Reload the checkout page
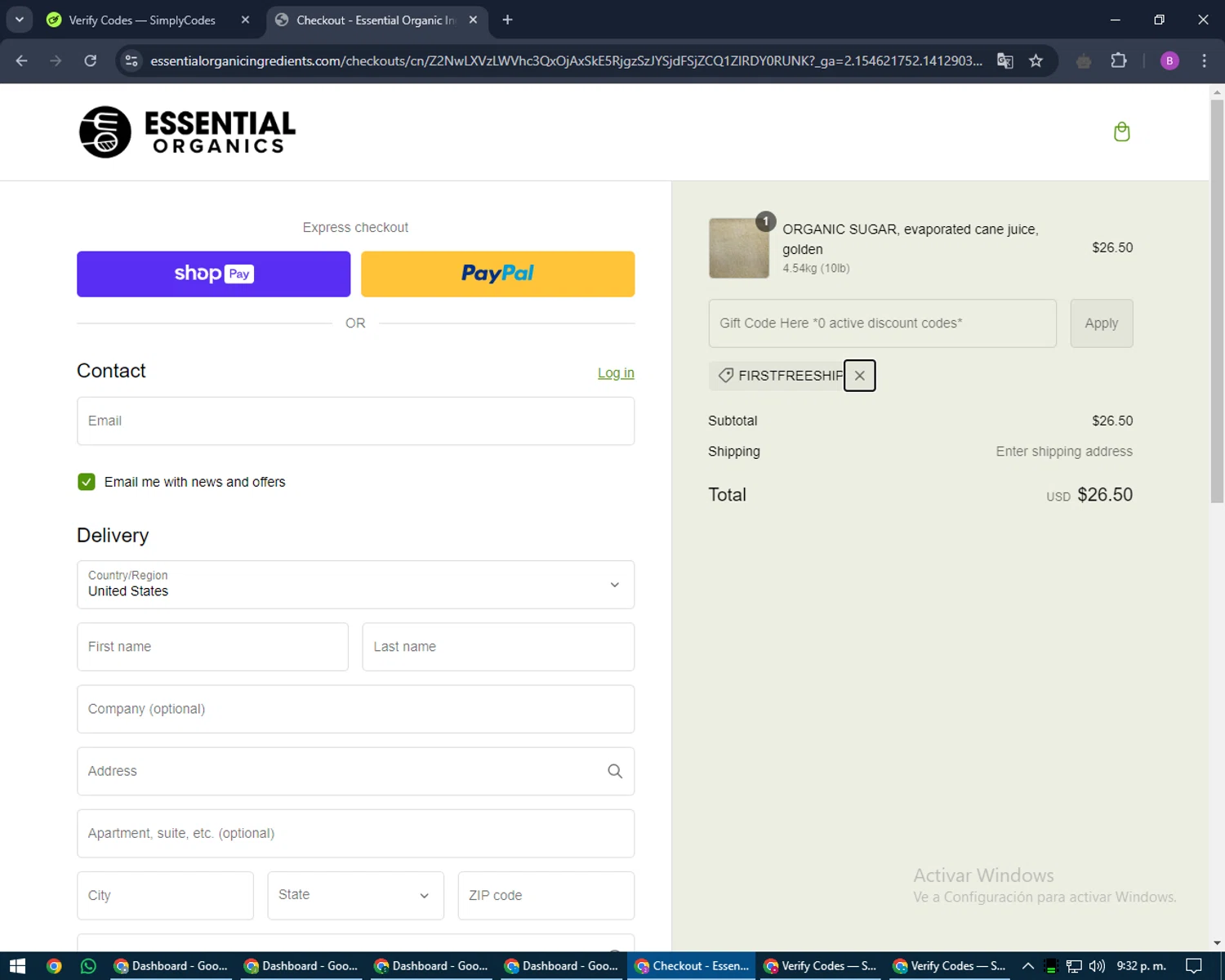Screen dimensions: 1225x980 pyautogui.click(x=91, y=60)
